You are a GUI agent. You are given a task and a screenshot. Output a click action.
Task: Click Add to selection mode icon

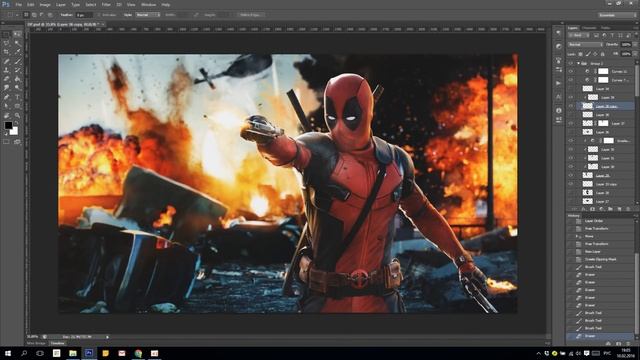(x=34, y=15)
